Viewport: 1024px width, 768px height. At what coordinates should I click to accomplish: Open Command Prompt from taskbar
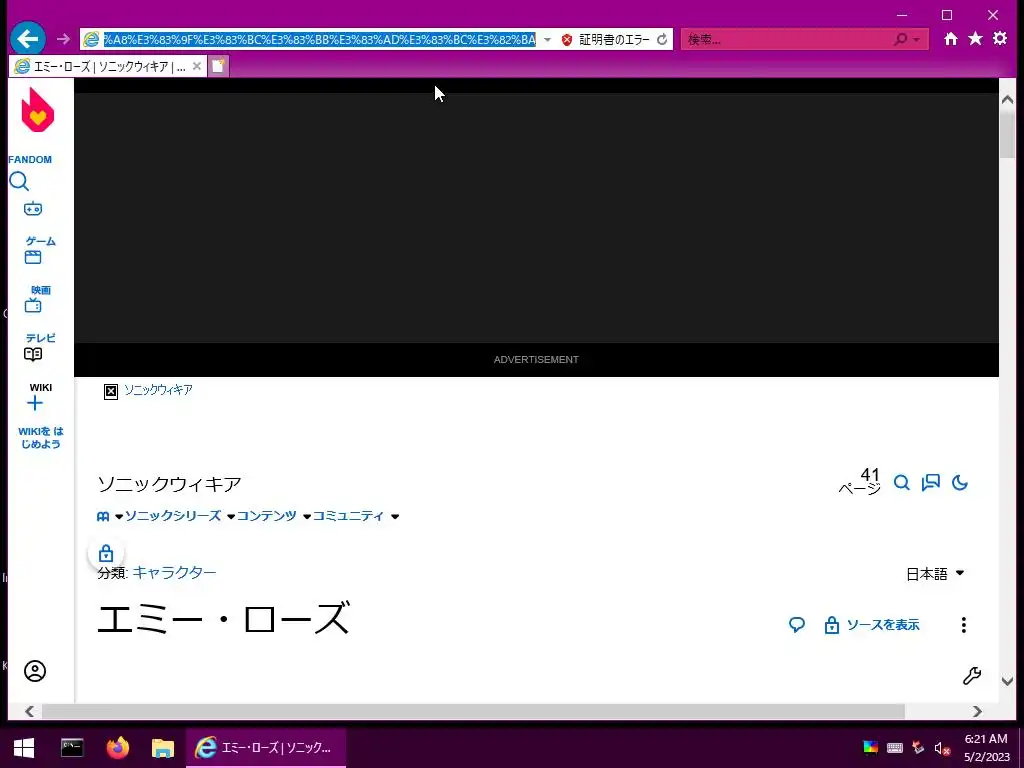(72, 748)
